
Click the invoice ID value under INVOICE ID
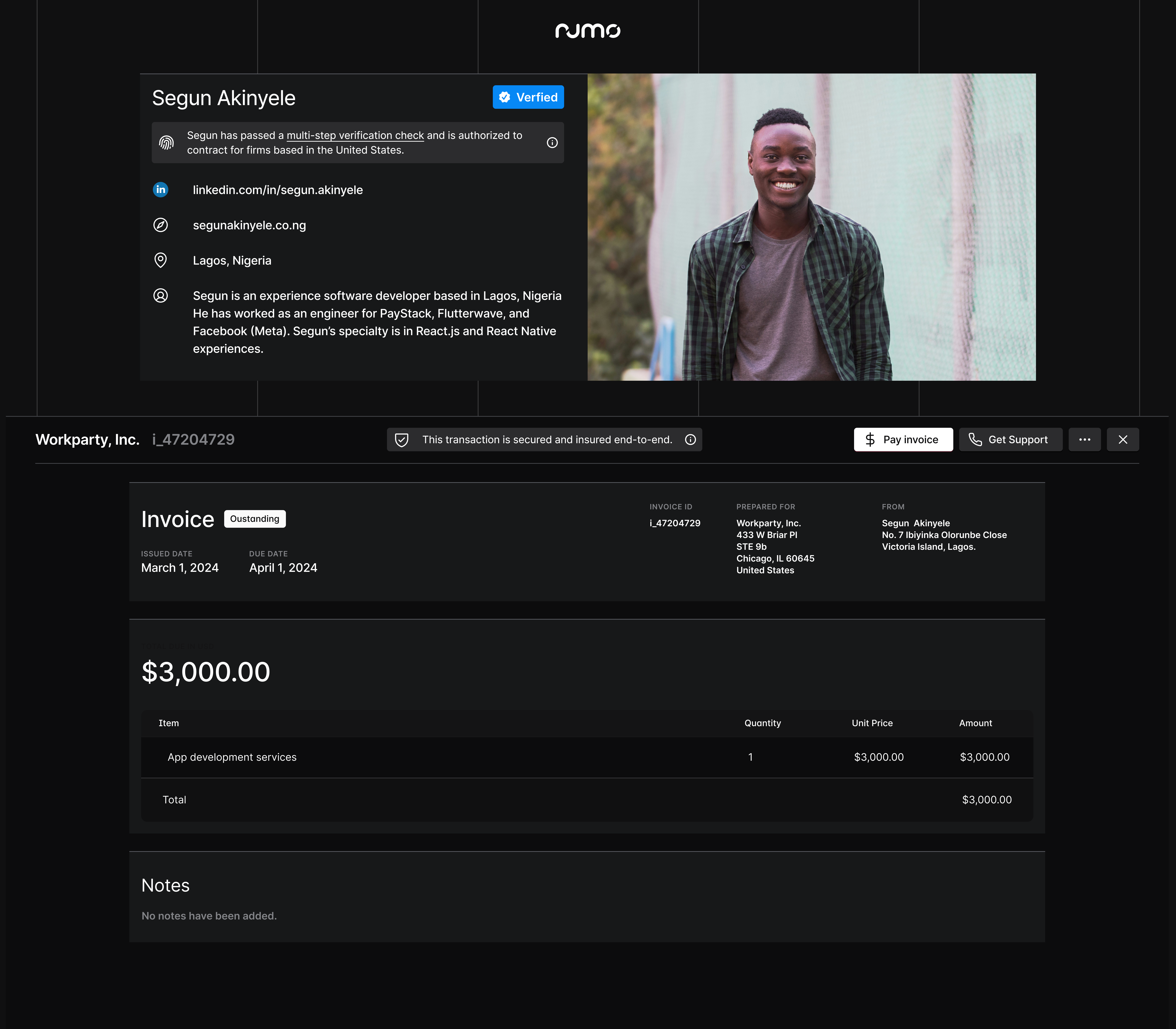click(675, 523)
